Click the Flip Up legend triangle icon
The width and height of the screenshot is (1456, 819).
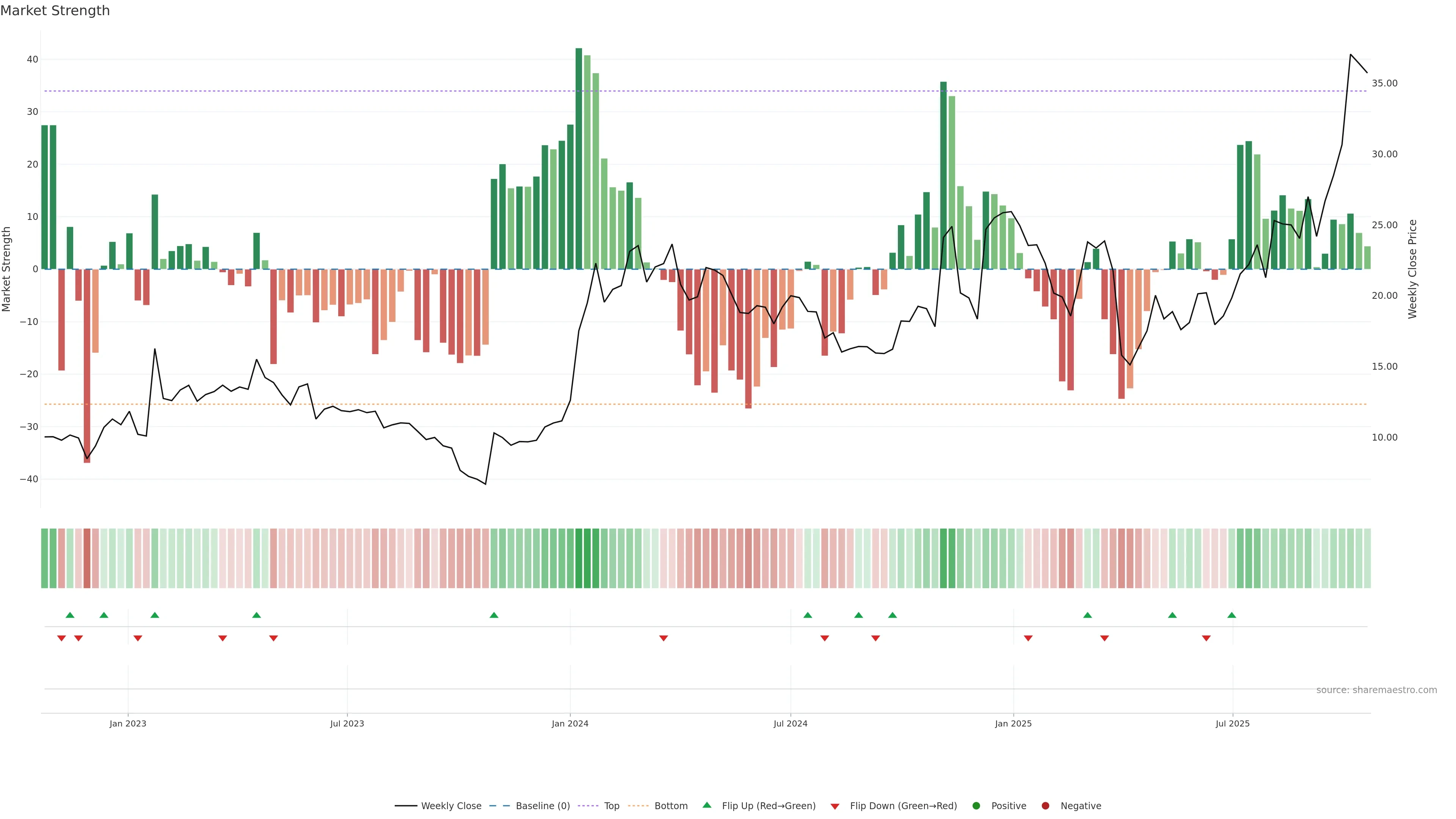pyautogui.click(x=706, y=805)
